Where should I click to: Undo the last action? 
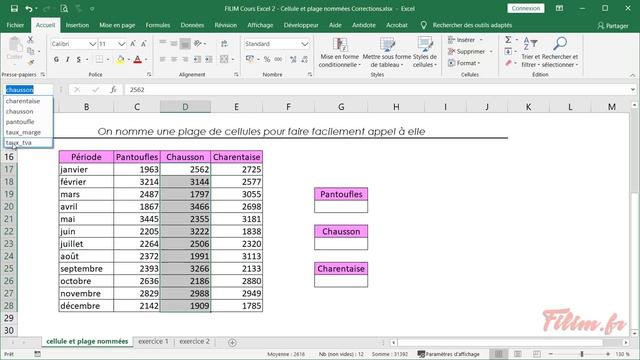[29, 9]
